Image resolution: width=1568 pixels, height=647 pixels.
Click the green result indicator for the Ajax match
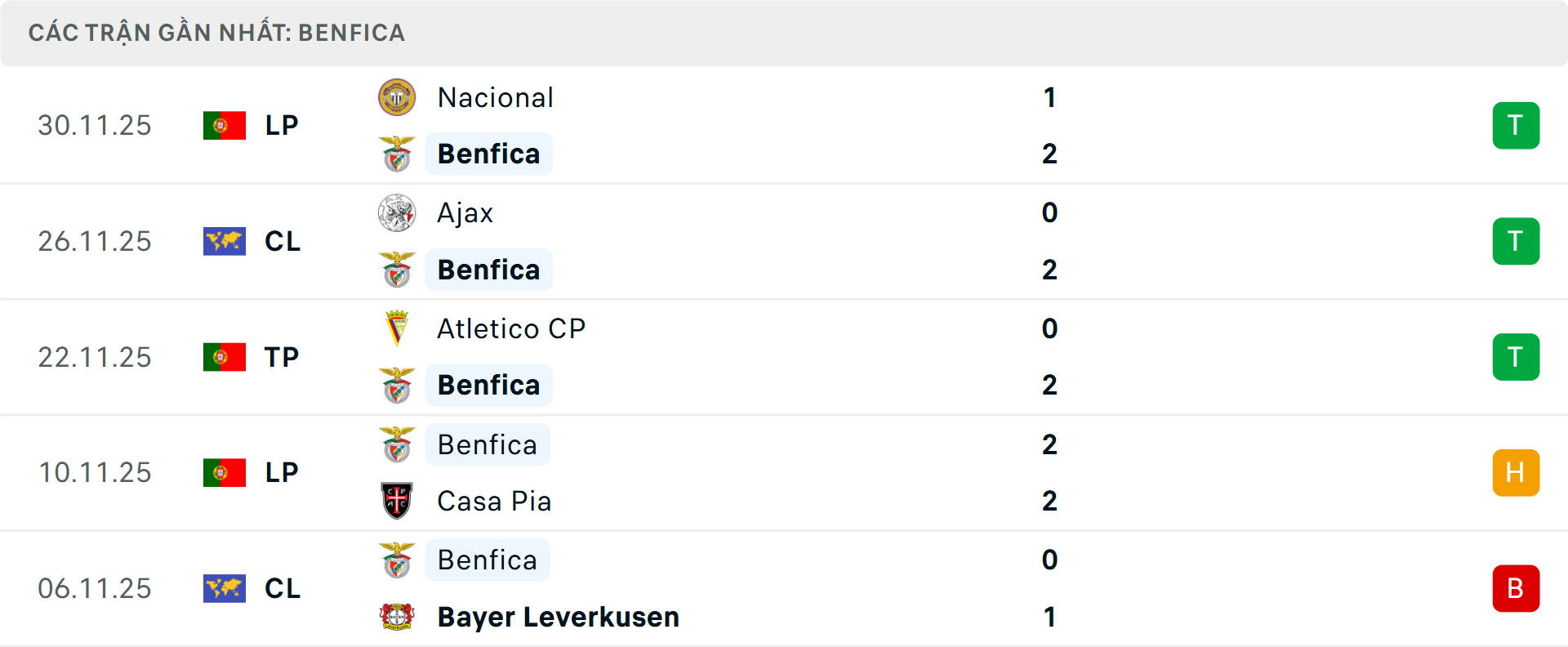tap(1516, 241)
